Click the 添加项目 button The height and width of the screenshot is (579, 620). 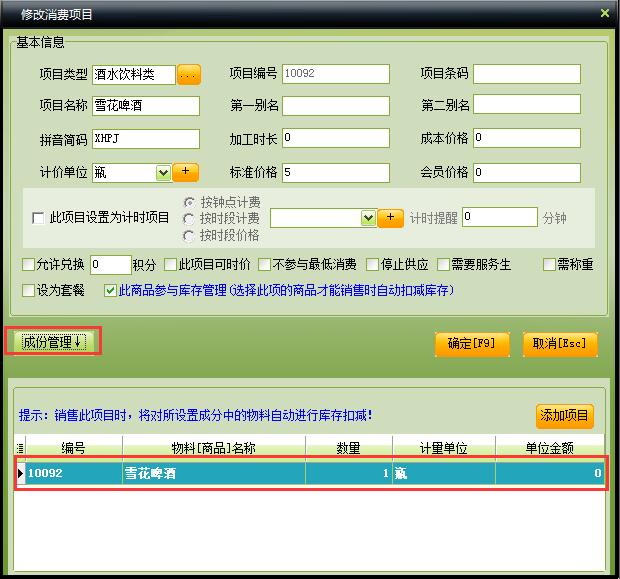click(x=565, y=416)
